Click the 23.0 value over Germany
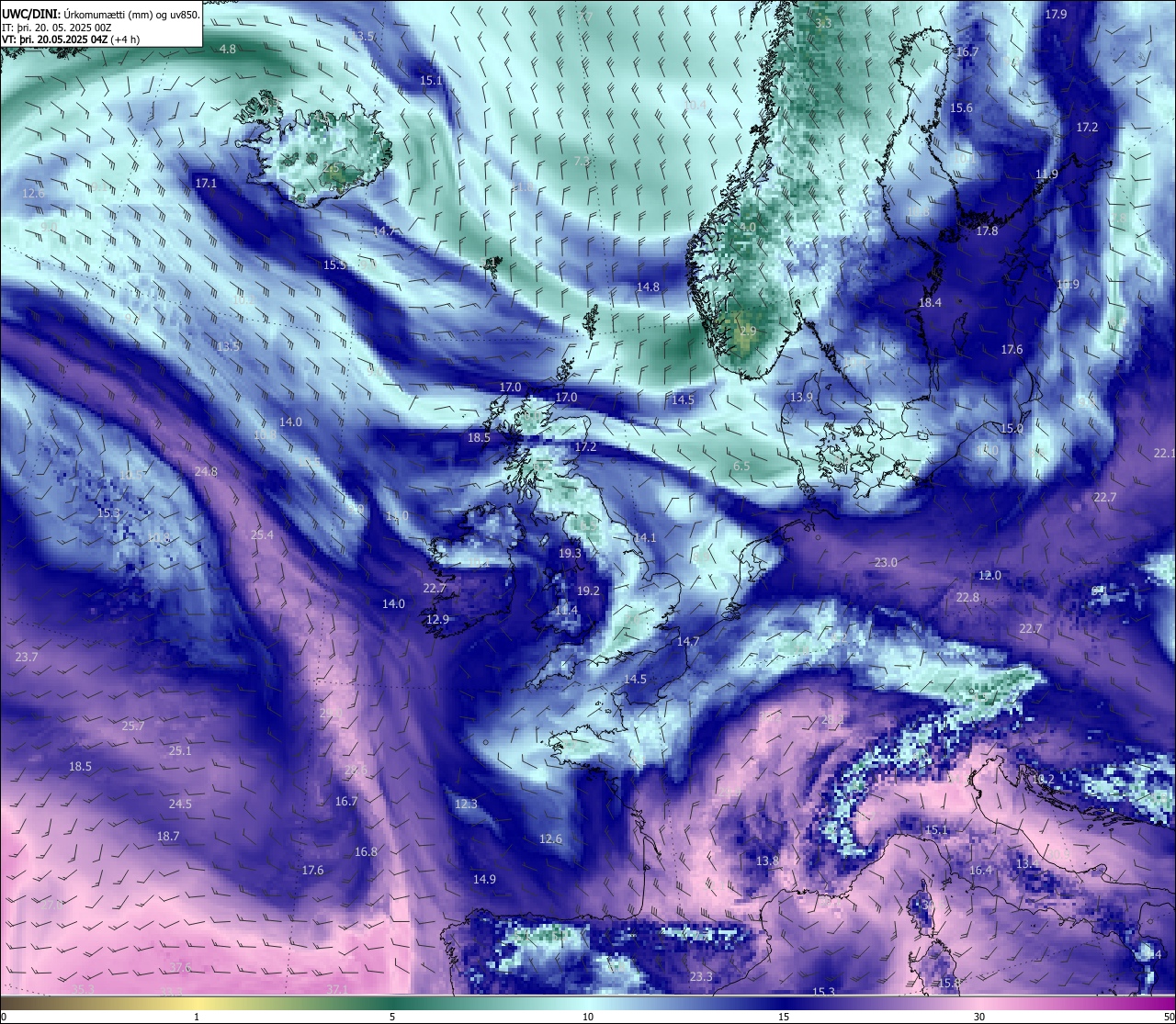 coord(886,562)
